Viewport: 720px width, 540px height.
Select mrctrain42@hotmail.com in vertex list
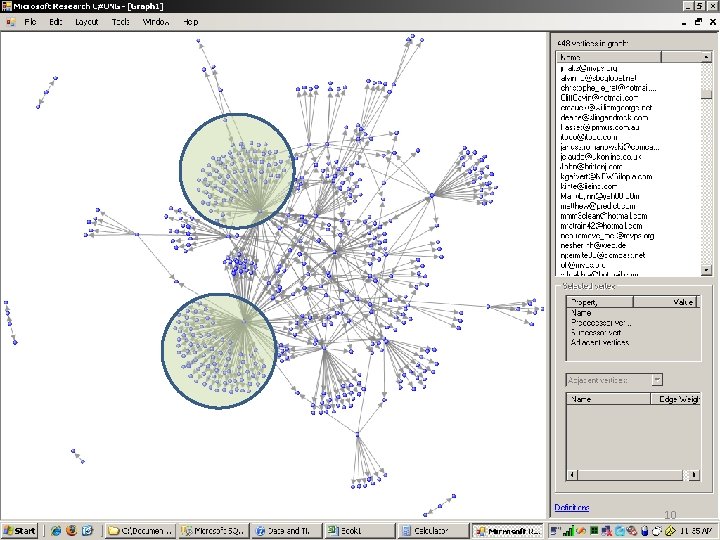[601, 226]
